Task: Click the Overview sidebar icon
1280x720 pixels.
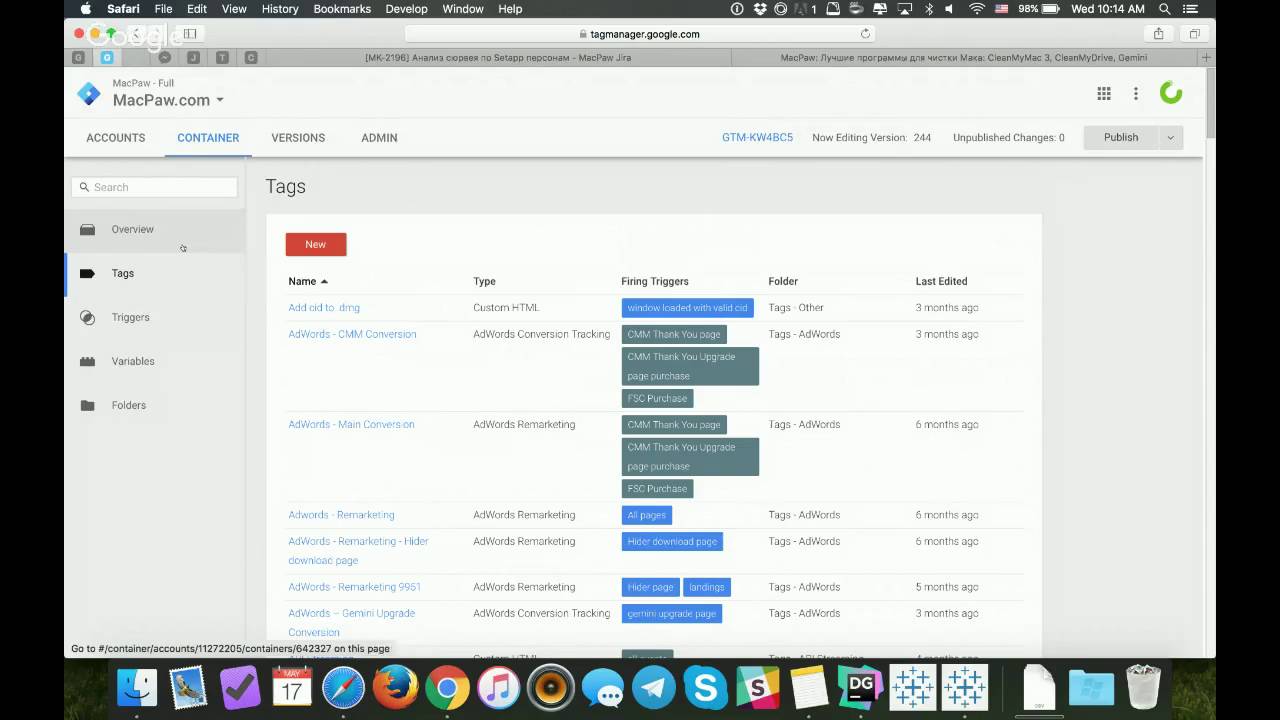Action: click(88, 229)
